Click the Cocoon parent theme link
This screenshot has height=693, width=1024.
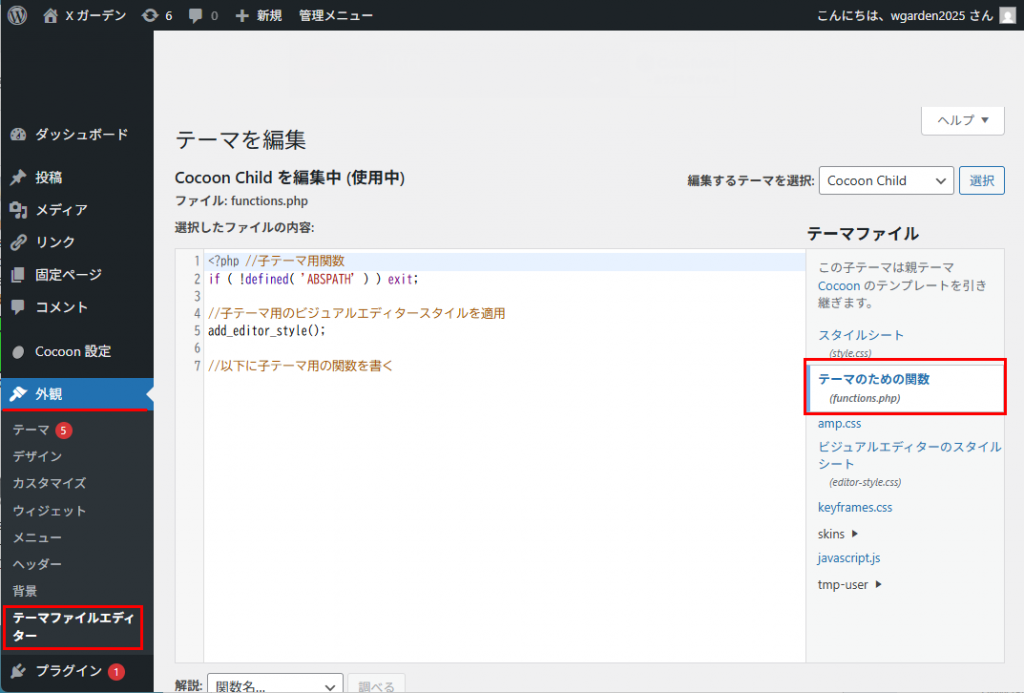[x=838, y=285]
